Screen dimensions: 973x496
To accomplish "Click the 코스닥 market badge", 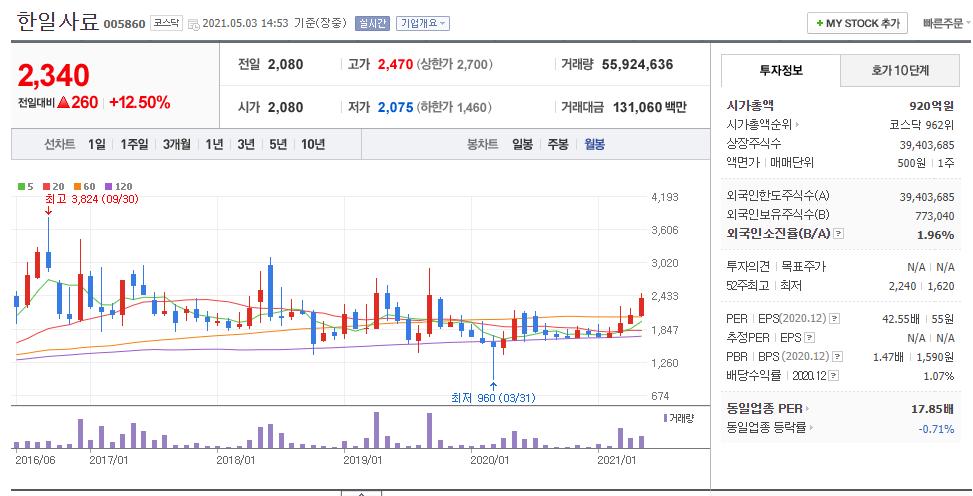I will coord(167,24).
